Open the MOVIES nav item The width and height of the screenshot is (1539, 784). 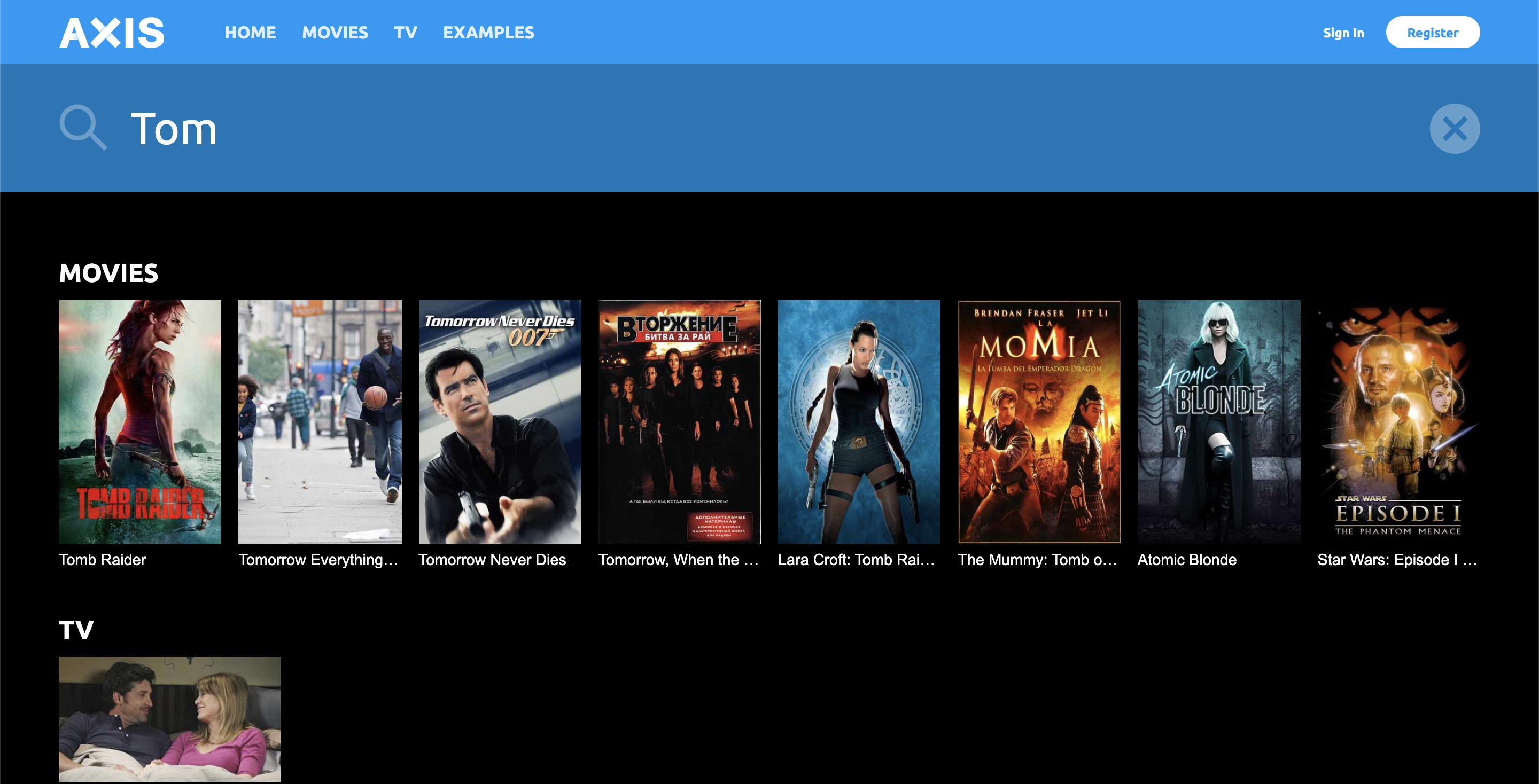pos(335,32)
